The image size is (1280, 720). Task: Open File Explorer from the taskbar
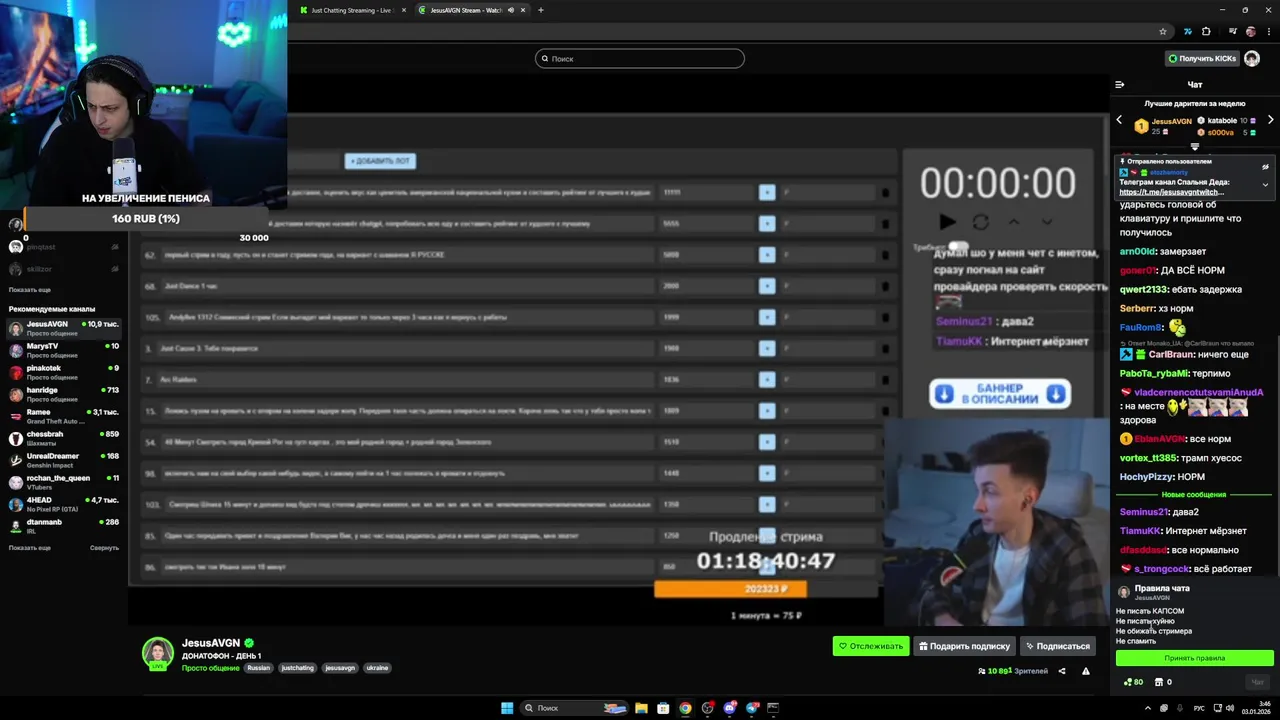point(641,708)
